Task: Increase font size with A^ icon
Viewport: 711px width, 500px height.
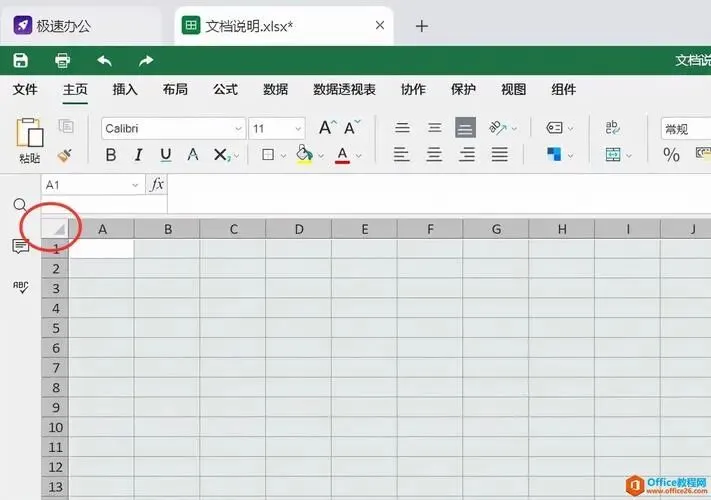Action: (x=327, y=127)
